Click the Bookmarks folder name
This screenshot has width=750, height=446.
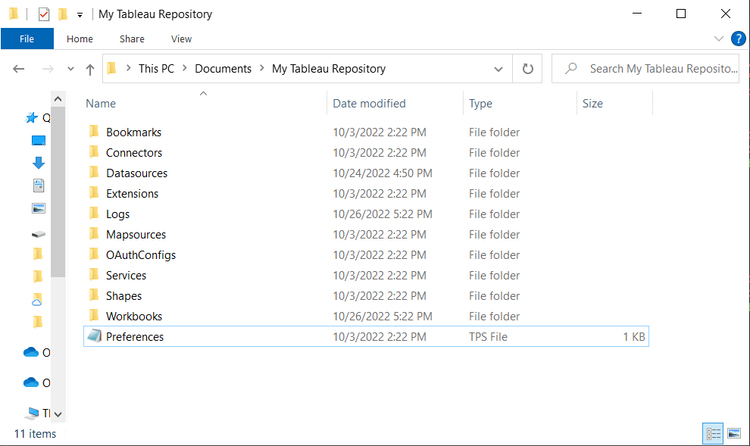click(133, 132)
